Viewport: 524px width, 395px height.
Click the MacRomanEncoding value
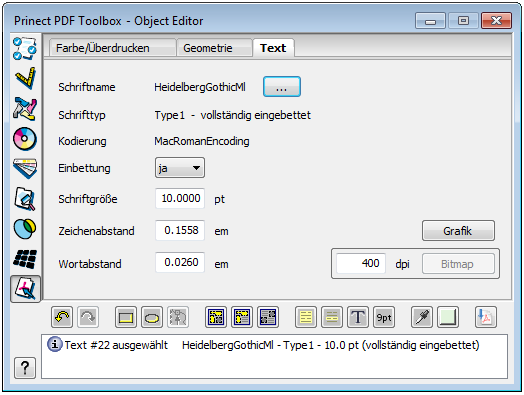tap(202, 141)
